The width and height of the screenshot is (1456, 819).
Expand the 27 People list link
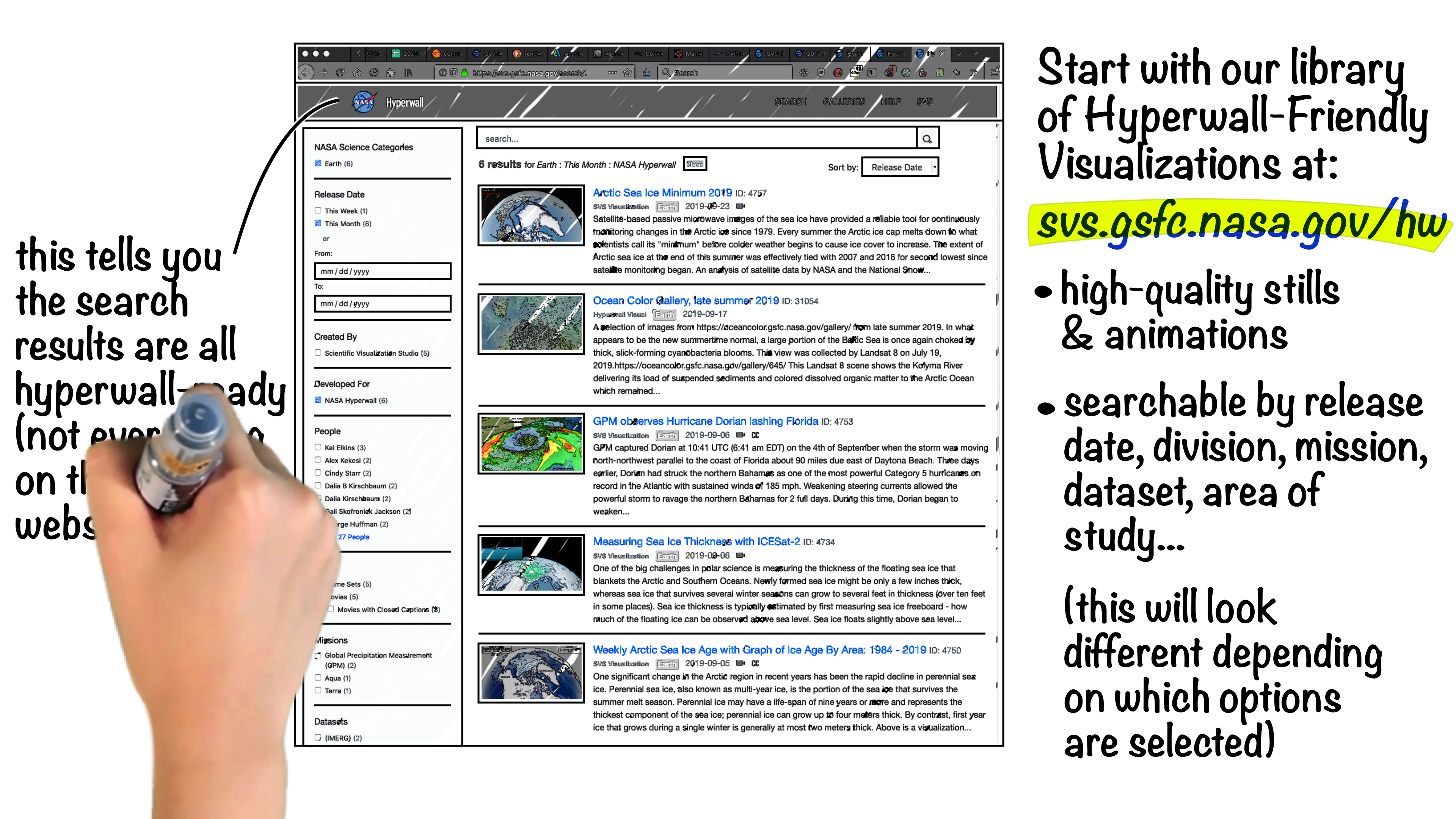pyautogui.click(x=353, y=537)
